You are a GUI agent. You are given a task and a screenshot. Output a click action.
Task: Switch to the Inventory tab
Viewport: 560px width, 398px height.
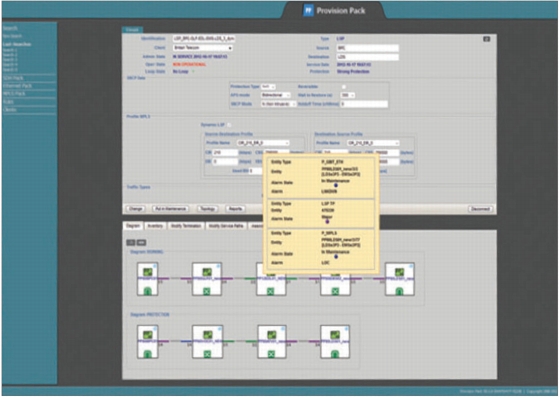point(155,226)
